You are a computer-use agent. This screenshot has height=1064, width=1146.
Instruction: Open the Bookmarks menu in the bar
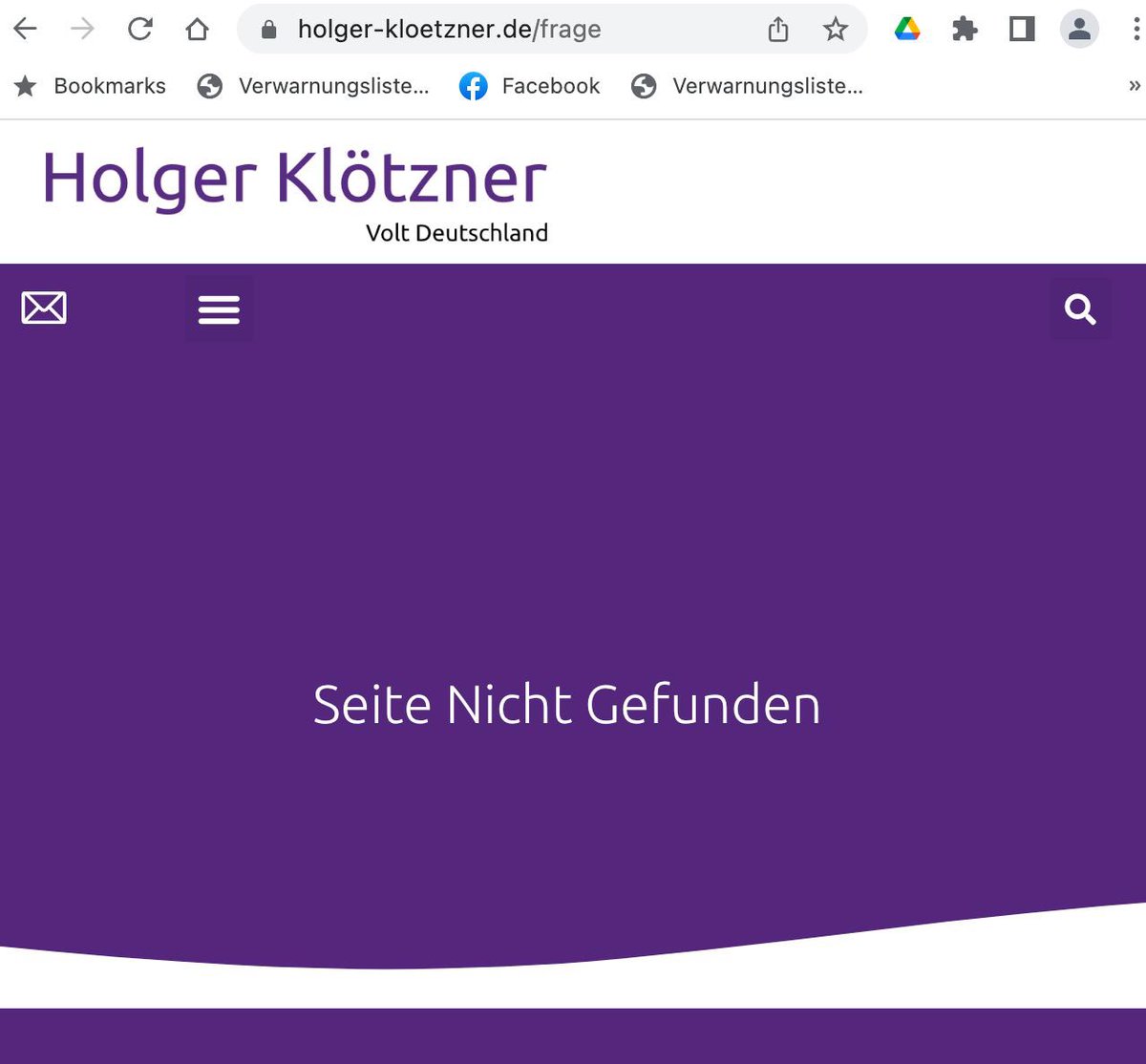tap(91, 86)
